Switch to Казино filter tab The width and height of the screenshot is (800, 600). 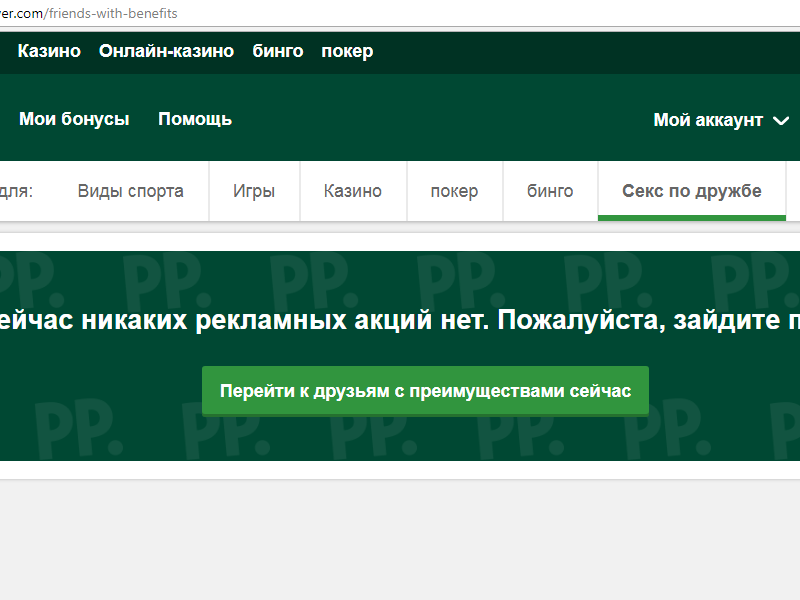[x=353, y=191]
